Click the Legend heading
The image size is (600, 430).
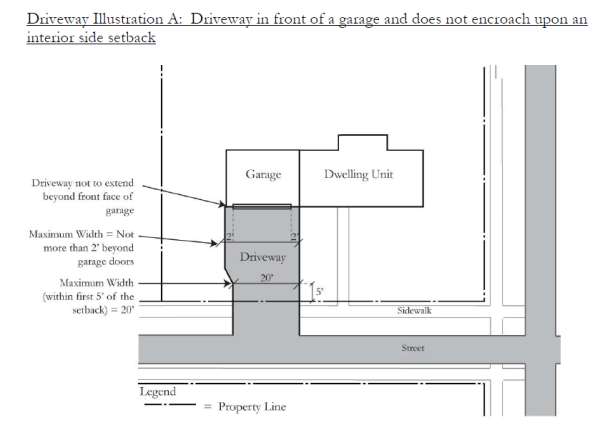point(158,392)
